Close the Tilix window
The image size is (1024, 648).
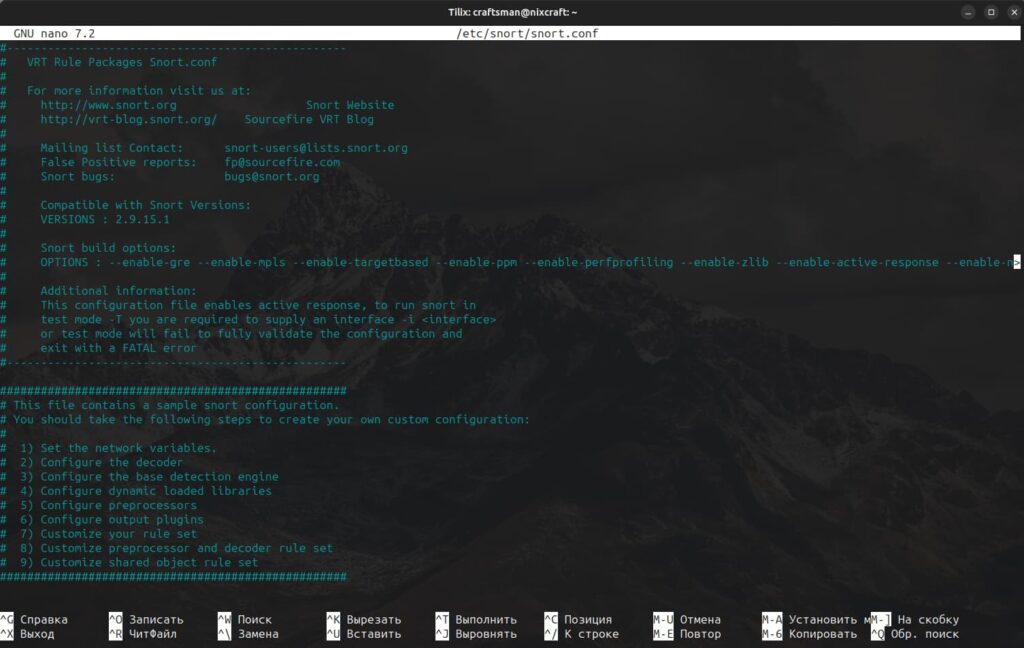tap(1014, 12)
